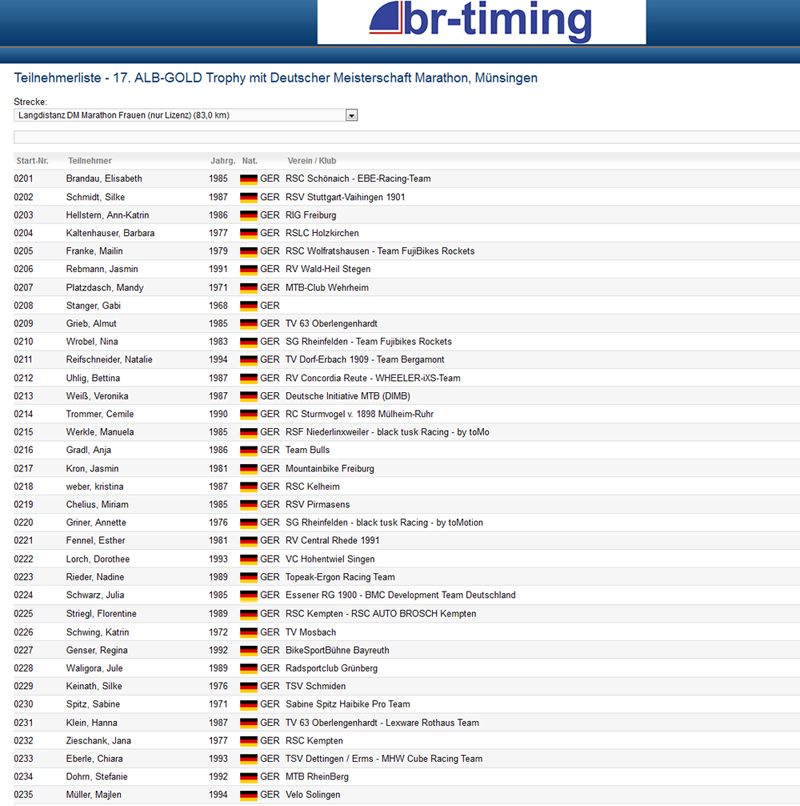Click the club BikeSportBühne Bayreuth
Screen dimensions: 800x806
click(x=337, y=651)
